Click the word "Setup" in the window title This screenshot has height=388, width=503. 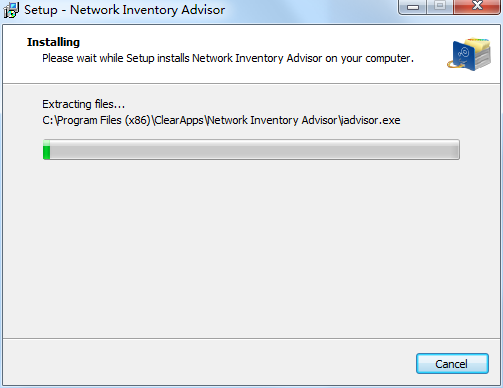41,10
